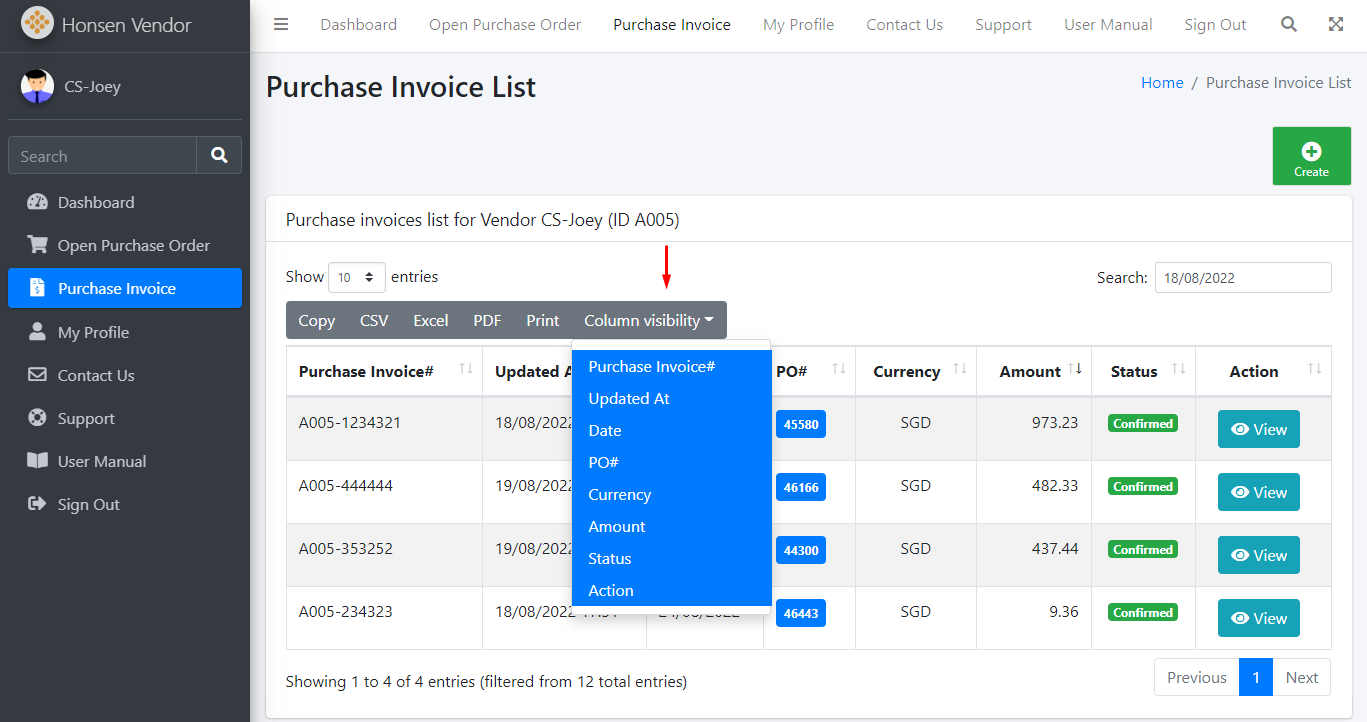Open Dashboard from the left sidebar
The width and height of the screenshot is (1367, 722).
click(96, 203)
